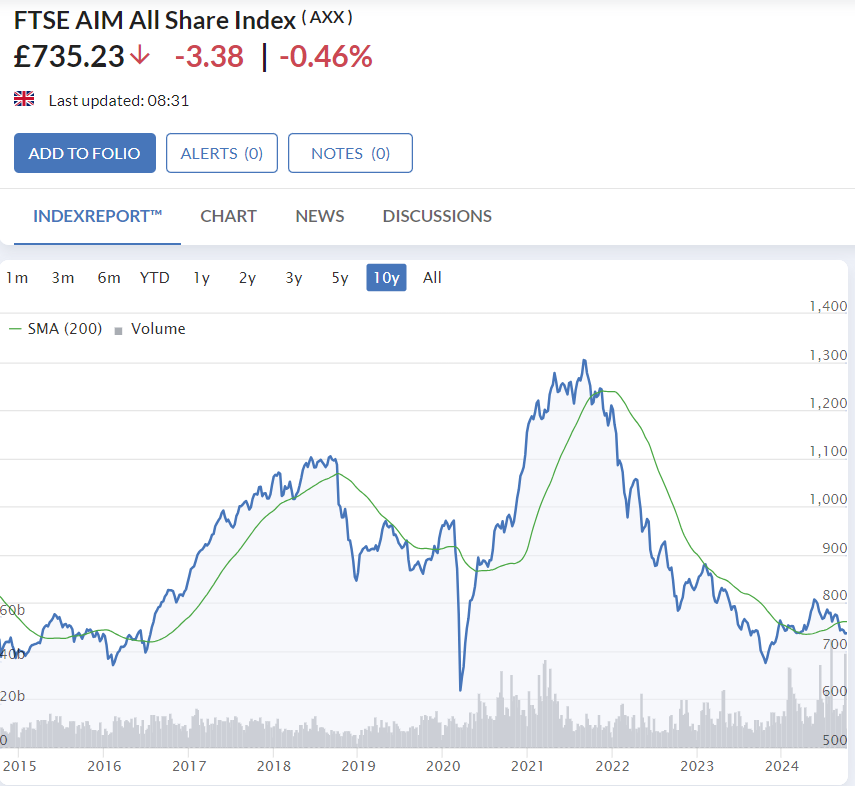
Task: Switch chart to 6m range
Action: (x=109, y=278)
